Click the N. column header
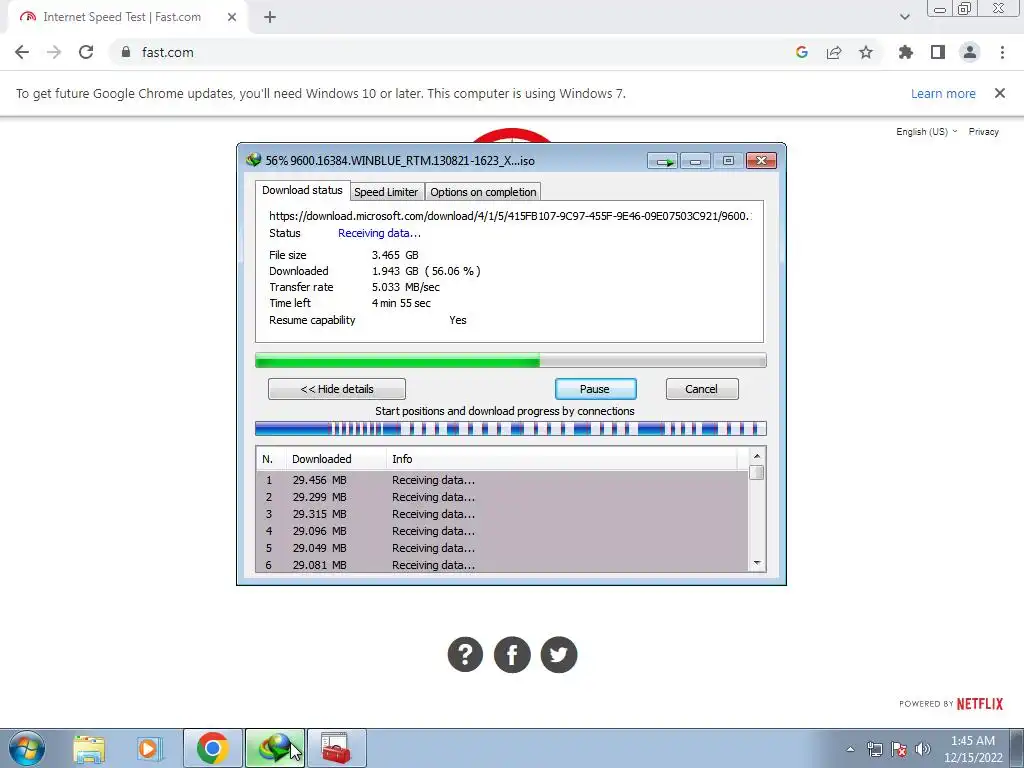The image size is (1024, 768). pyautogui.click(x=271, y=459)
